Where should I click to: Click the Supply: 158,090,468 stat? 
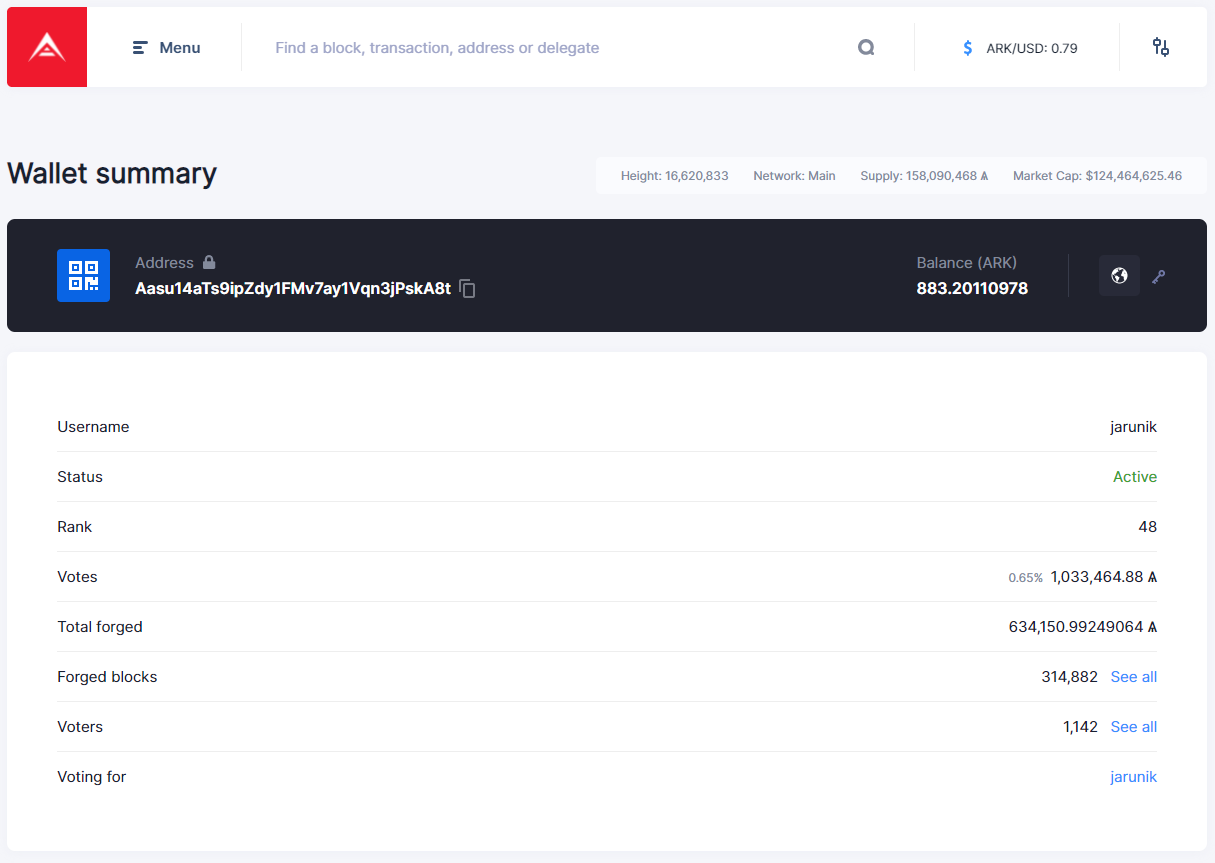point(924,176)
